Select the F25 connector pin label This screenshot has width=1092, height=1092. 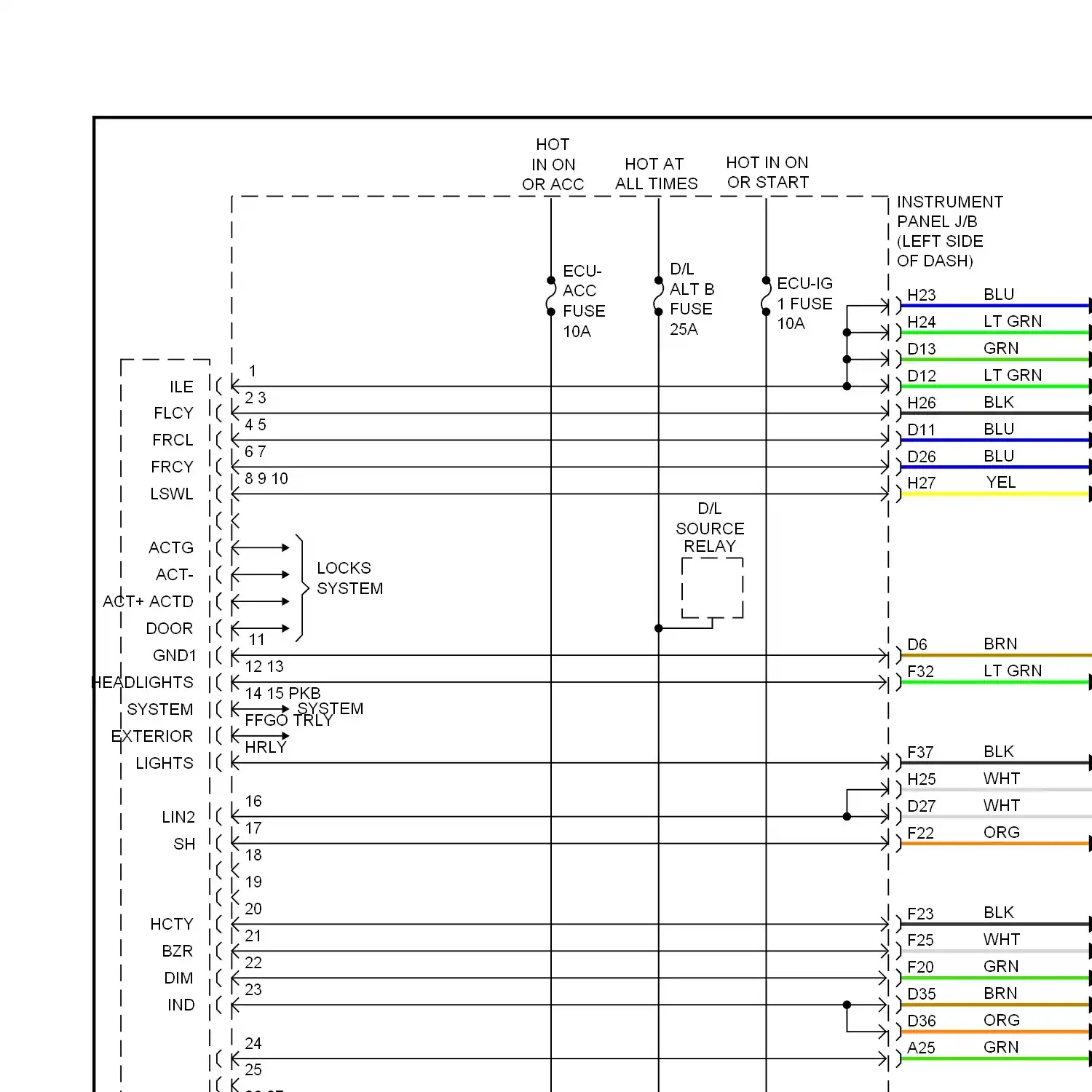920,940
